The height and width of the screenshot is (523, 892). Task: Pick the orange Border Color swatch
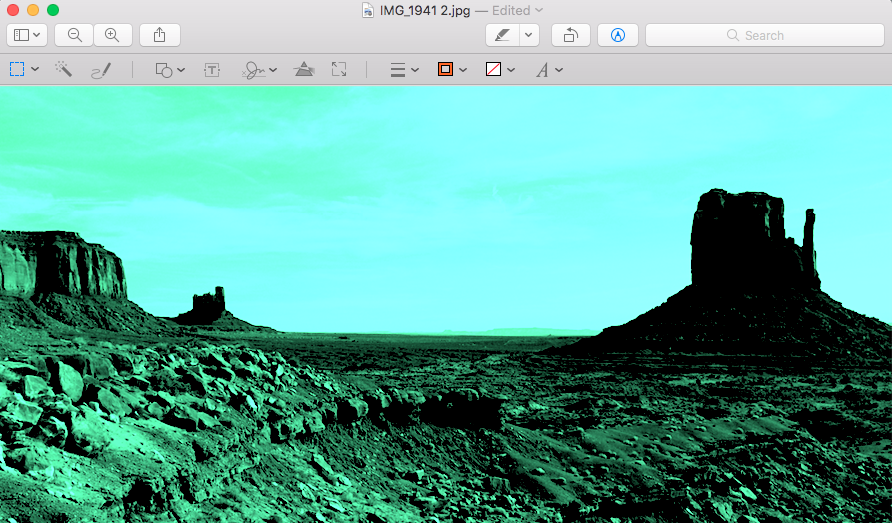pos(445,69)
